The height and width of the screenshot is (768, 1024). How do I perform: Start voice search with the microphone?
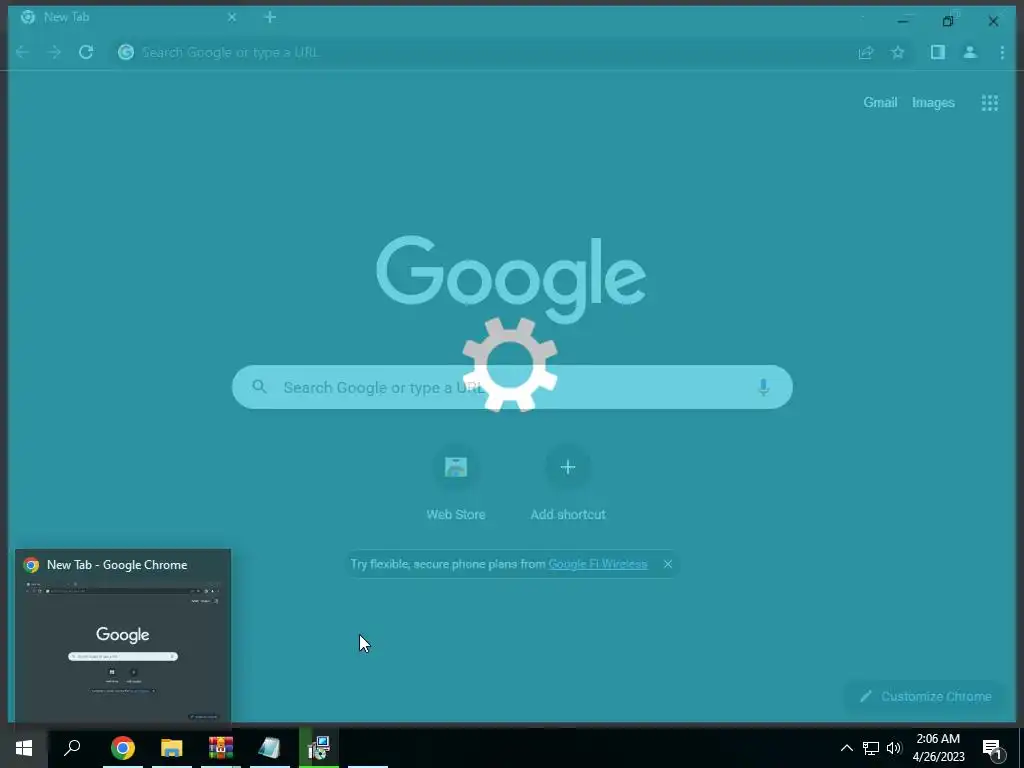[x=763, y=387]
